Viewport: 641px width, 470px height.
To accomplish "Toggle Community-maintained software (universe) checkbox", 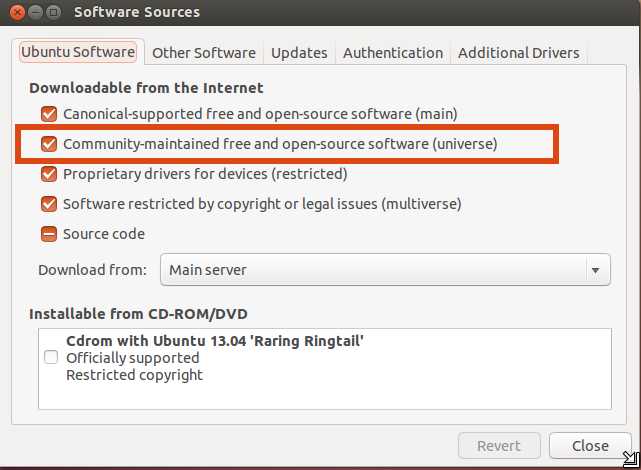I will (49, 144).
